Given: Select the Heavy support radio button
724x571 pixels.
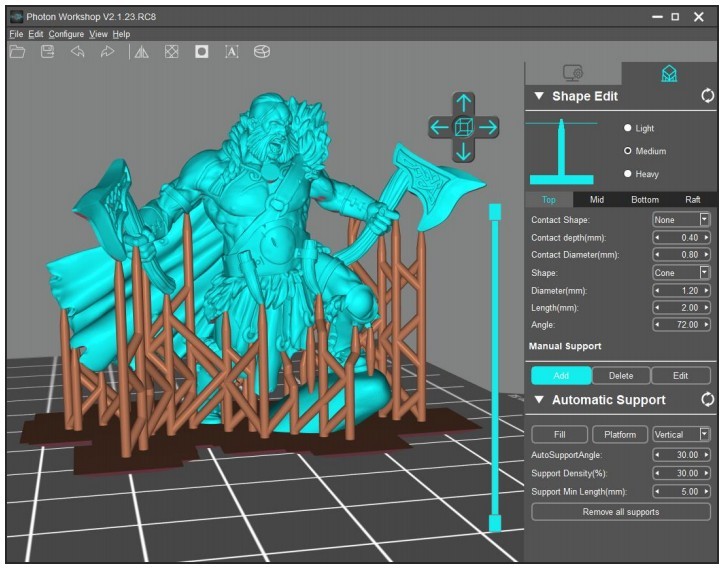Looking at the screenshot, I should 628,174.
